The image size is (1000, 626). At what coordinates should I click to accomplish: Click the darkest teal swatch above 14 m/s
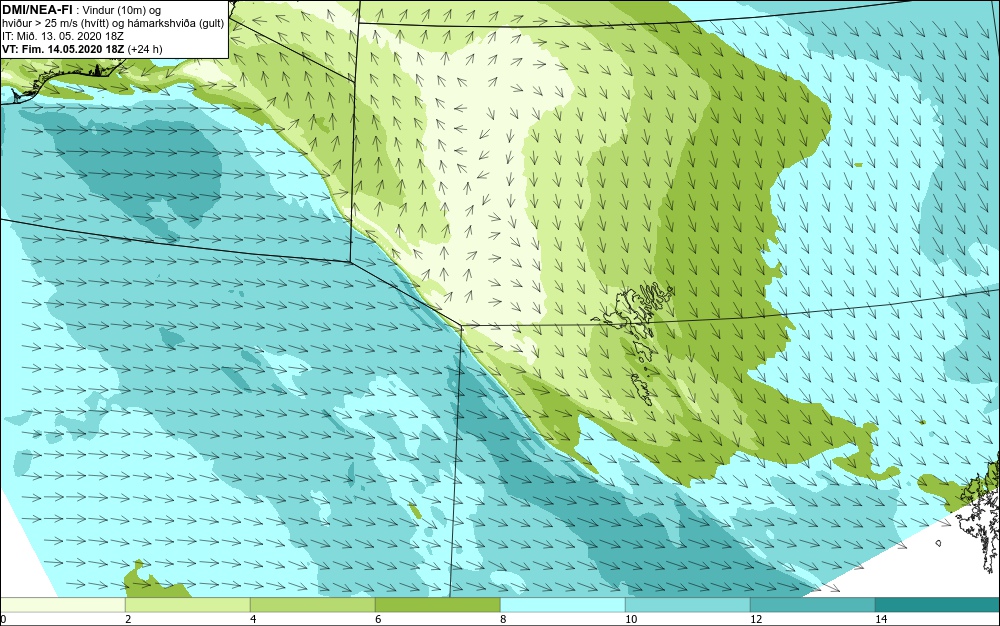click(x=938, y=605)
